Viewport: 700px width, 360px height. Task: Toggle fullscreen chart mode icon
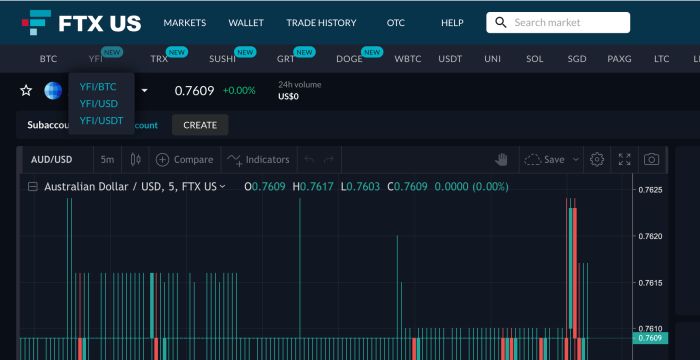(624, 159)
